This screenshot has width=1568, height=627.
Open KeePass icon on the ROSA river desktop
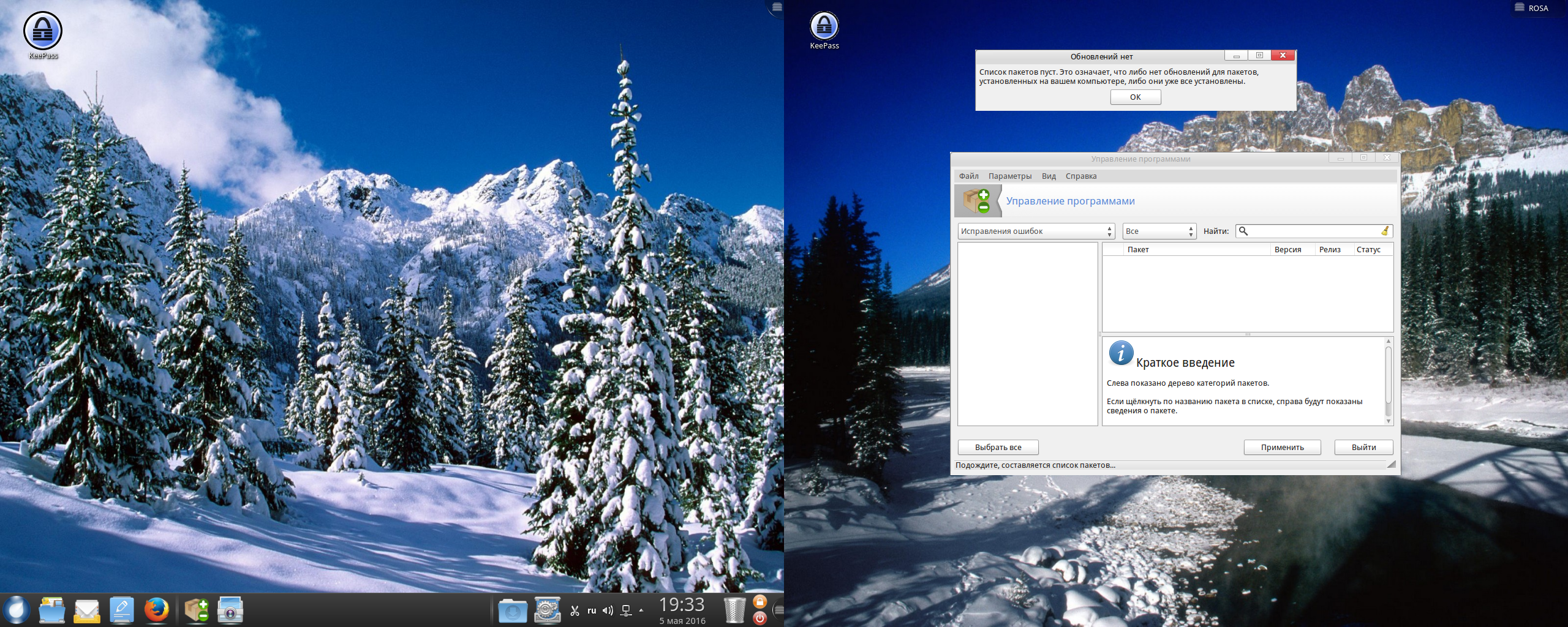824,30
